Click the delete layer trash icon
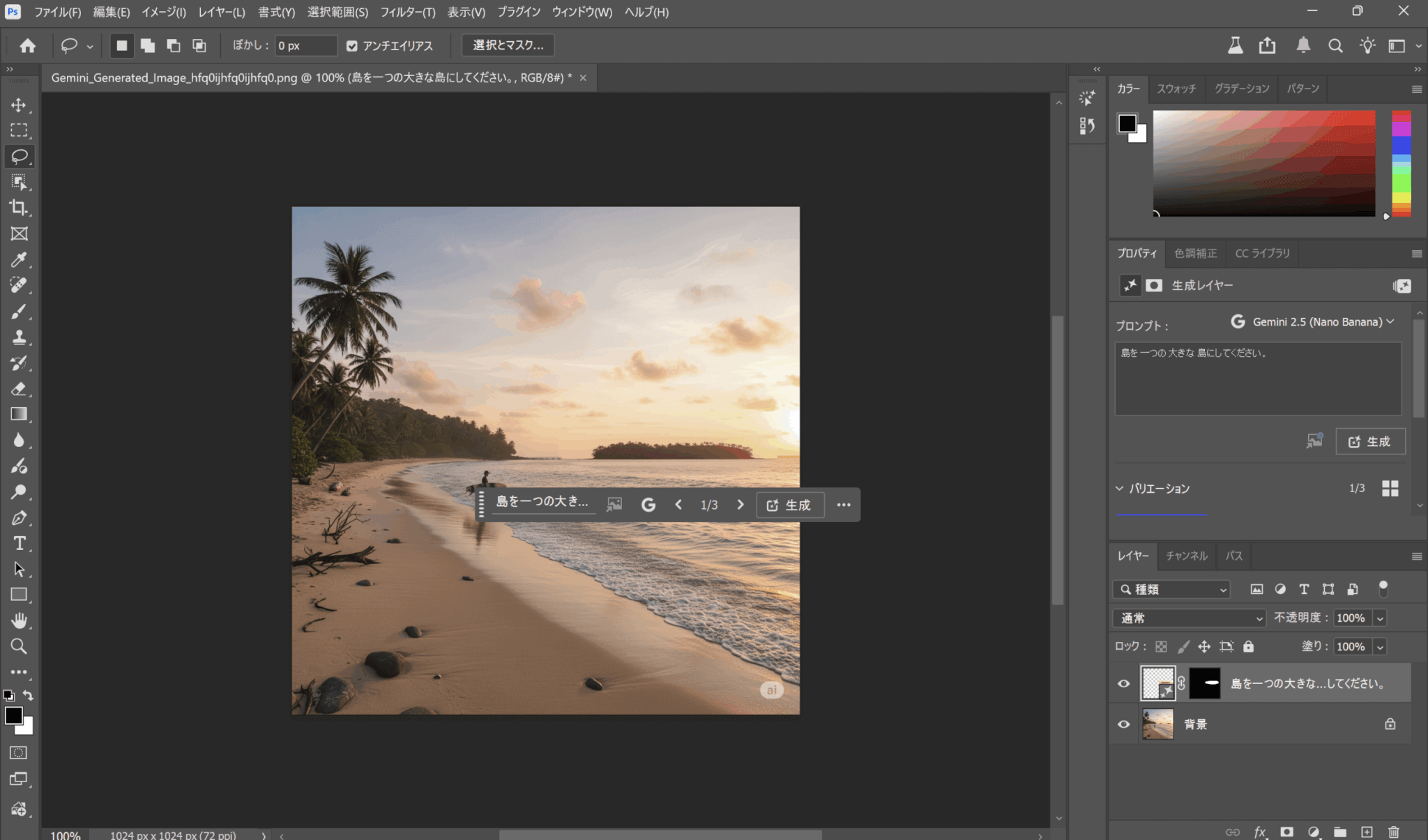 pyautogui.click(x=1393, y=832)
